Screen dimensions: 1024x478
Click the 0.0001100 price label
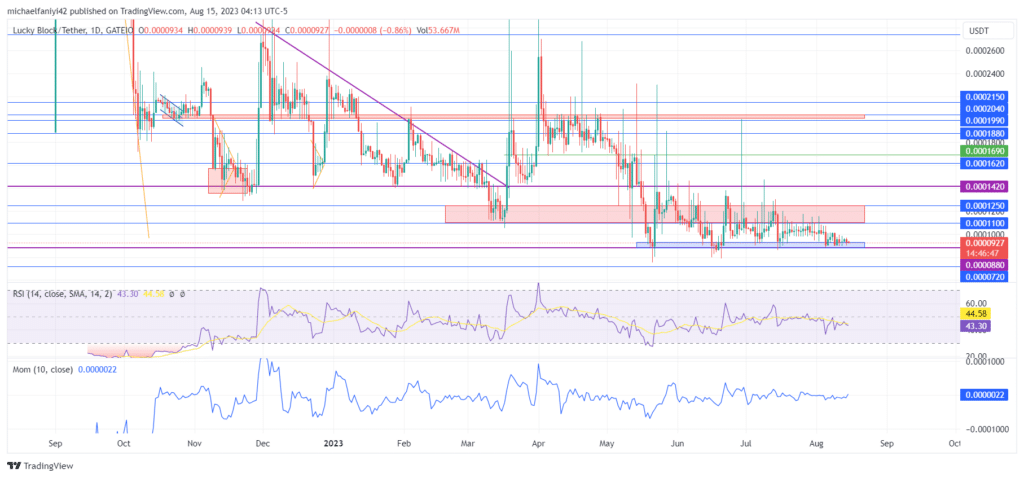pyautogui.click(x=985, y=223)
